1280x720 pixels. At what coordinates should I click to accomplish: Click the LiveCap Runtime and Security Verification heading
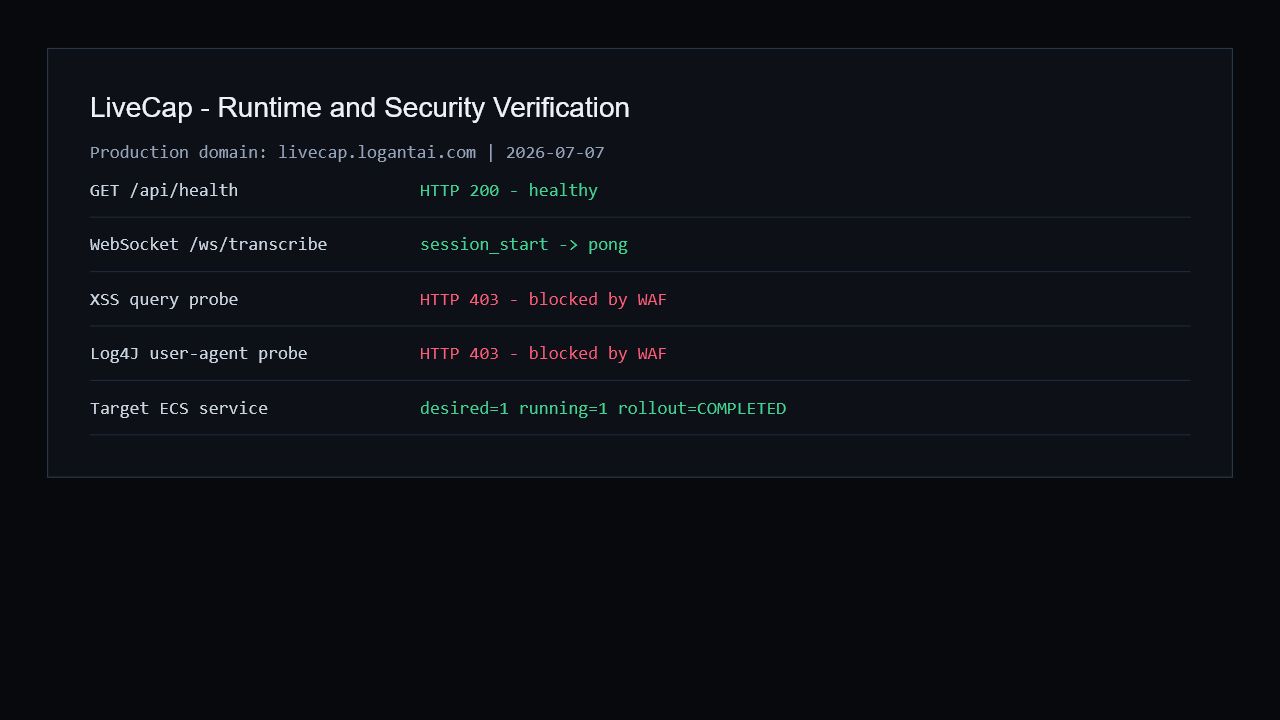tap(360, 108)
